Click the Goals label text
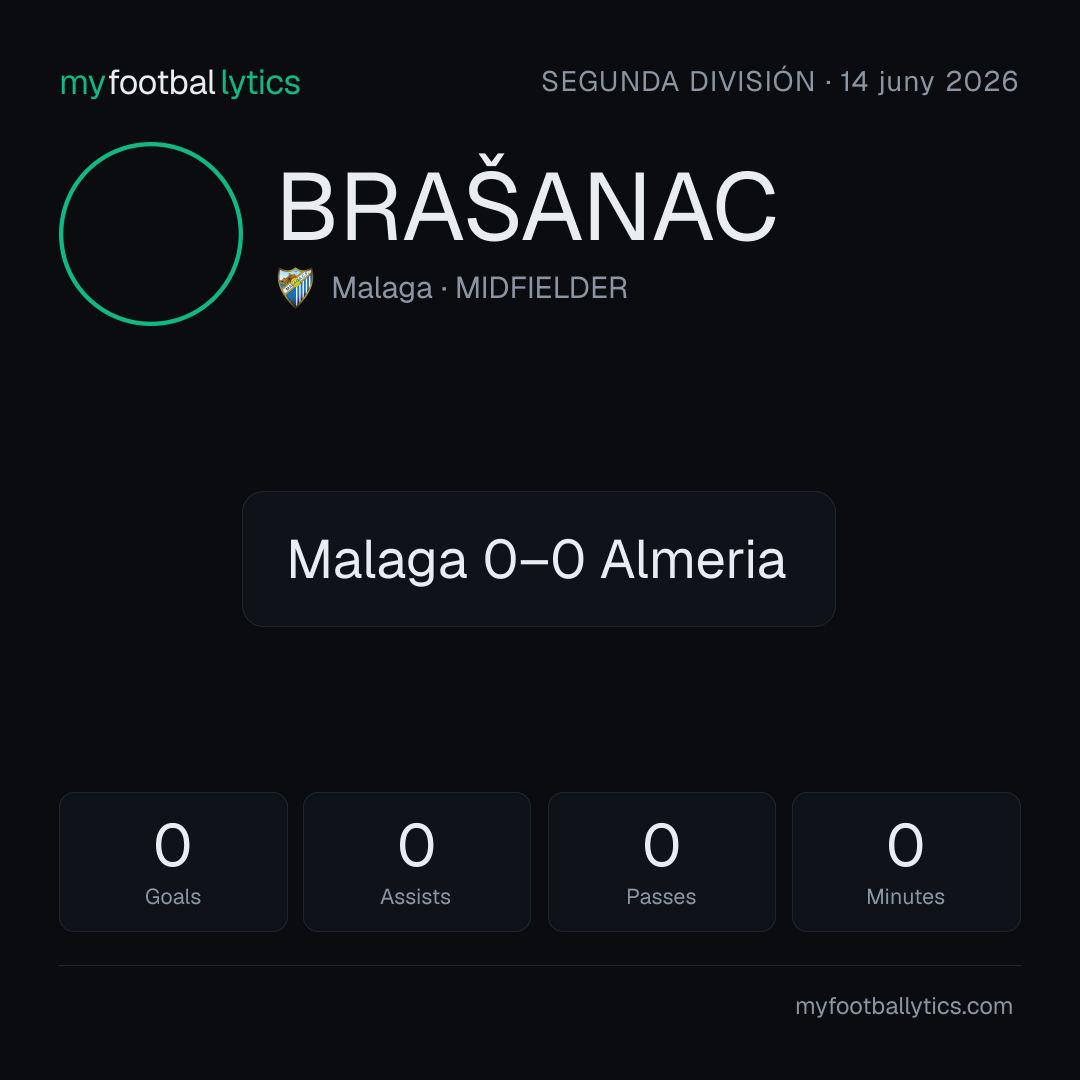 [x=173, y=897]
